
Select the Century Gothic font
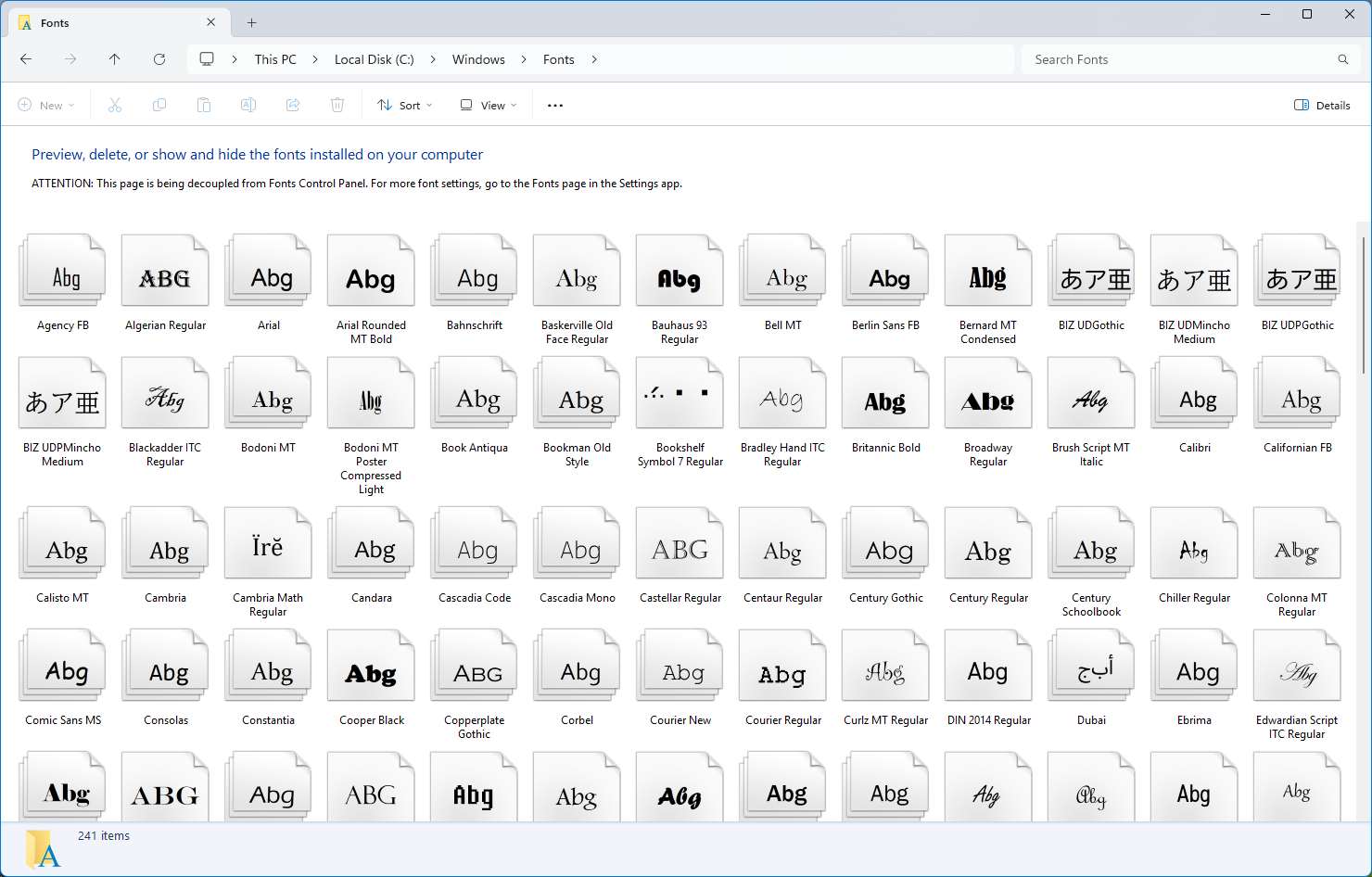pyautogui.click(x=885, y=555)
